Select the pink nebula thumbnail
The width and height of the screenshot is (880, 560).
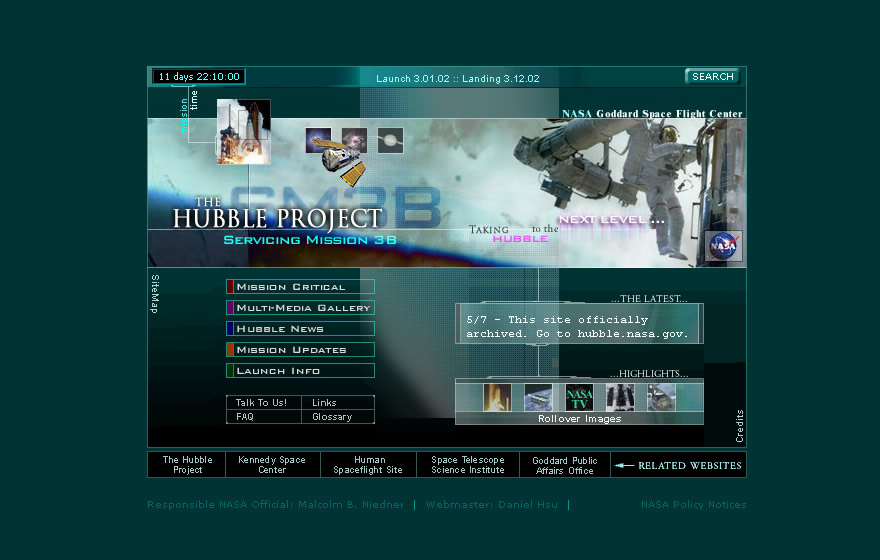[x=355, y=139]
